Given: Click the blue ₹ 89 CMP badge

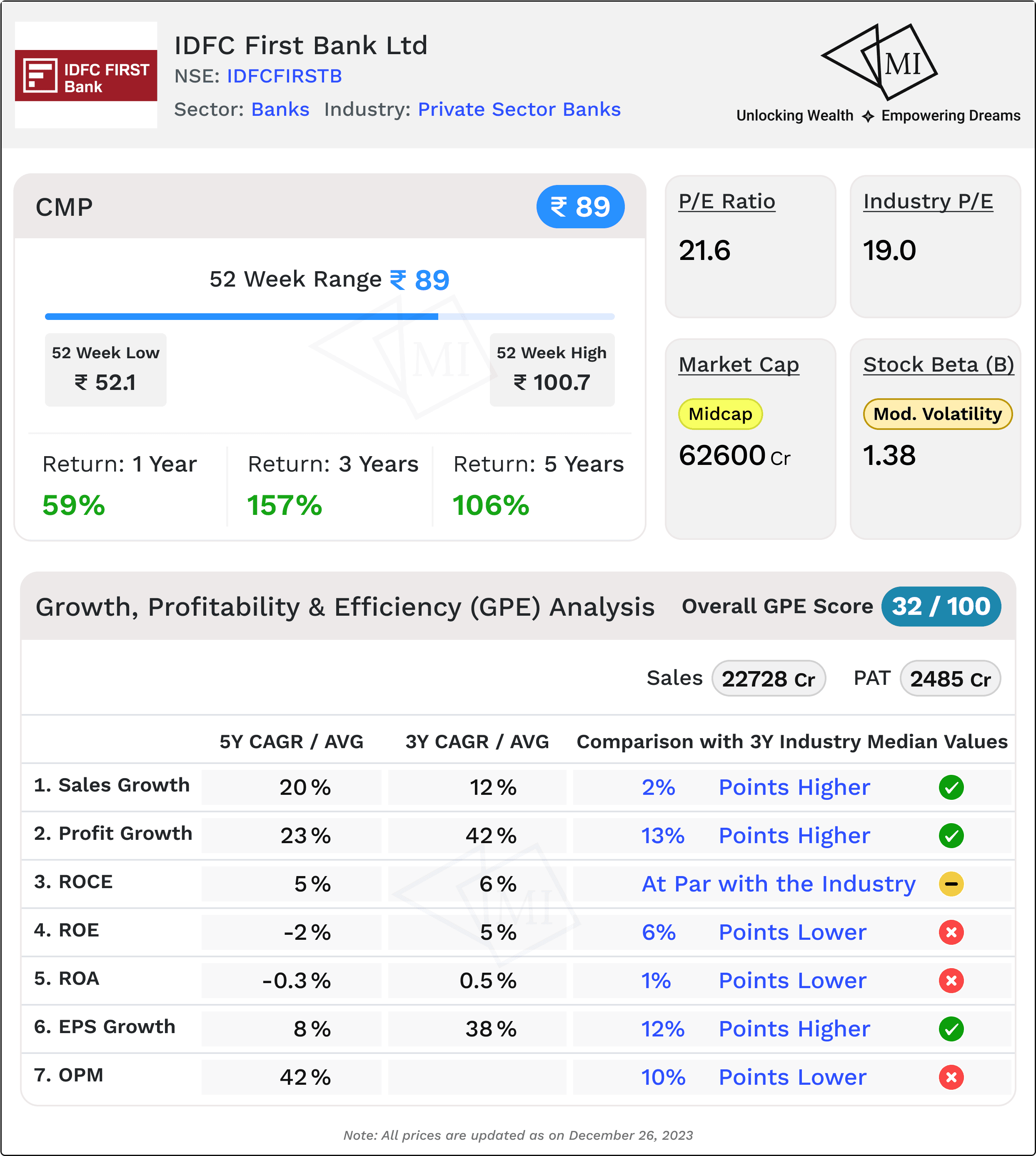Looking at the screenshot, I should tap(580, 207).
